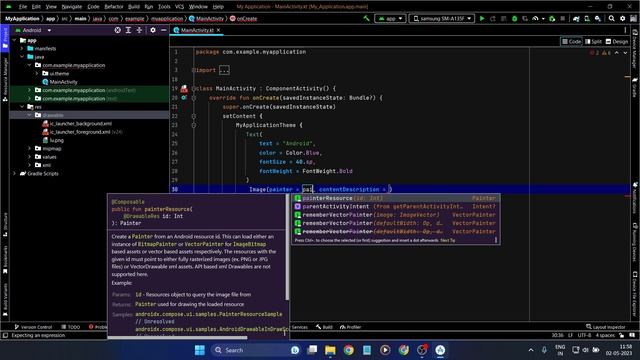Click the Search Everywhere magnifier icon

pyautogui.click(x=611, y=18)
